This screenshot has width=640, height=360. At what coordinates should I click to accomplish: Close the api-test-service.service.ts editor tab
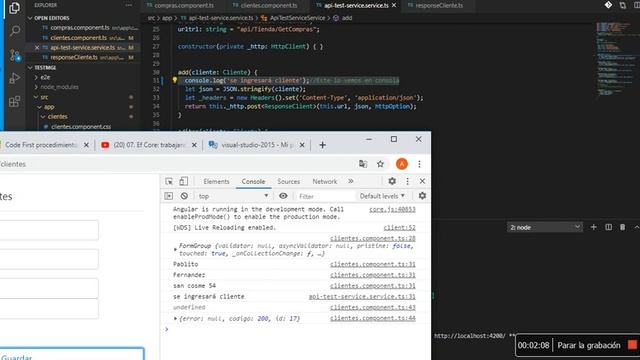(394, 5)
